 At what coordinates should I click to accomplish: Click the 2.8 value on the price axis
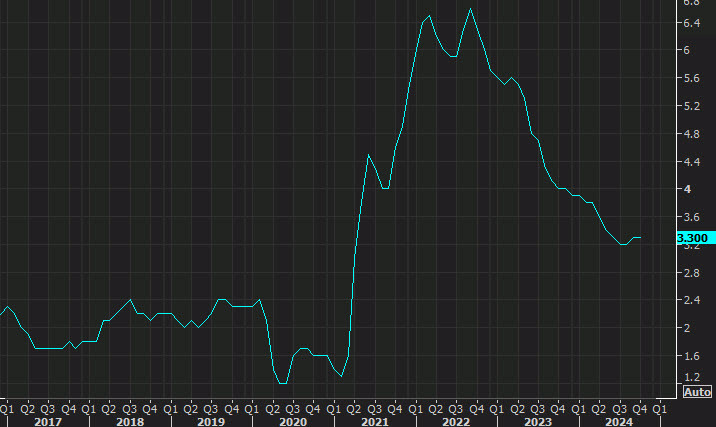(x=691, y=273)
